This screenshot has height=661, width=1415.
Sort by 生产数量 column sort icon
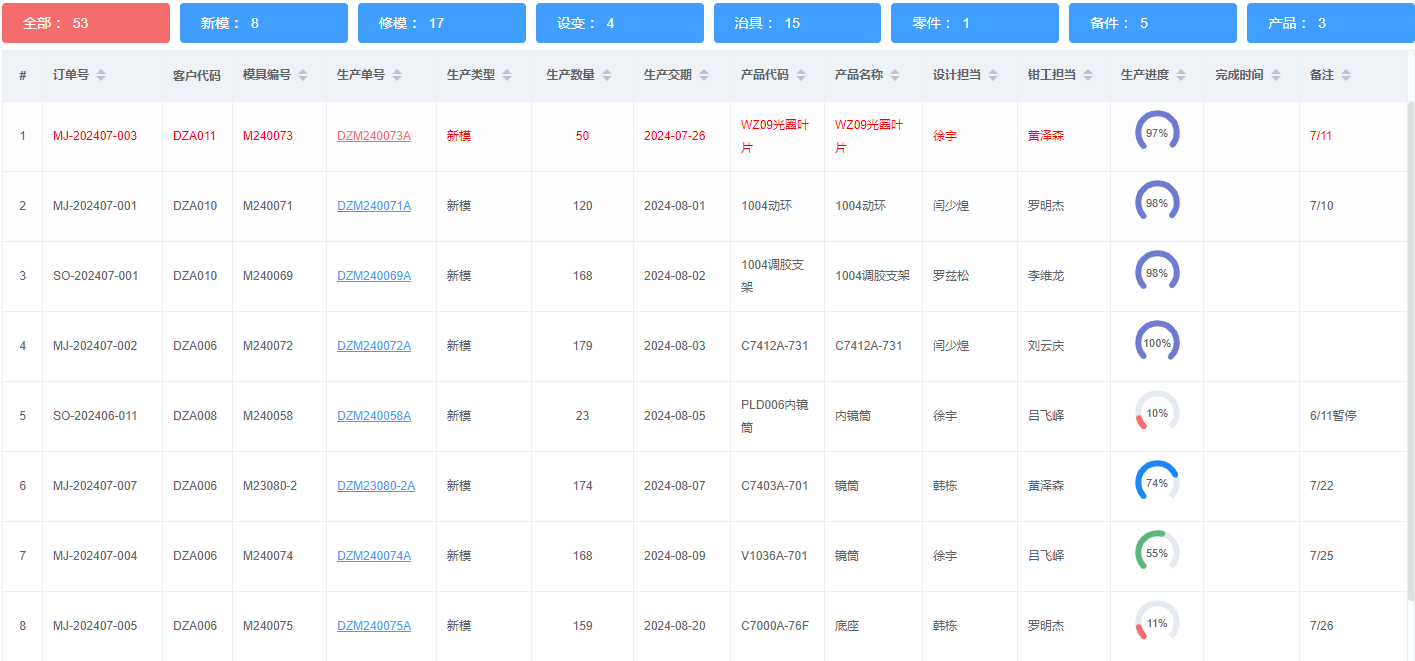point(607,76)
